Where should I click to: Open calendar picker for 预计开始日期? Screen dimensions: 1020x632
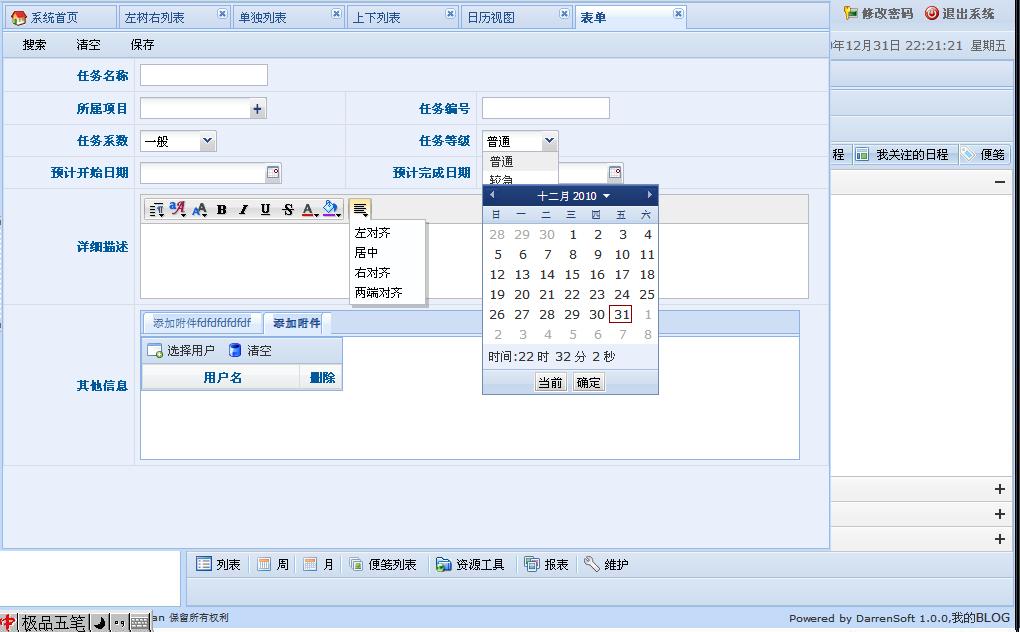coord(273,173)
